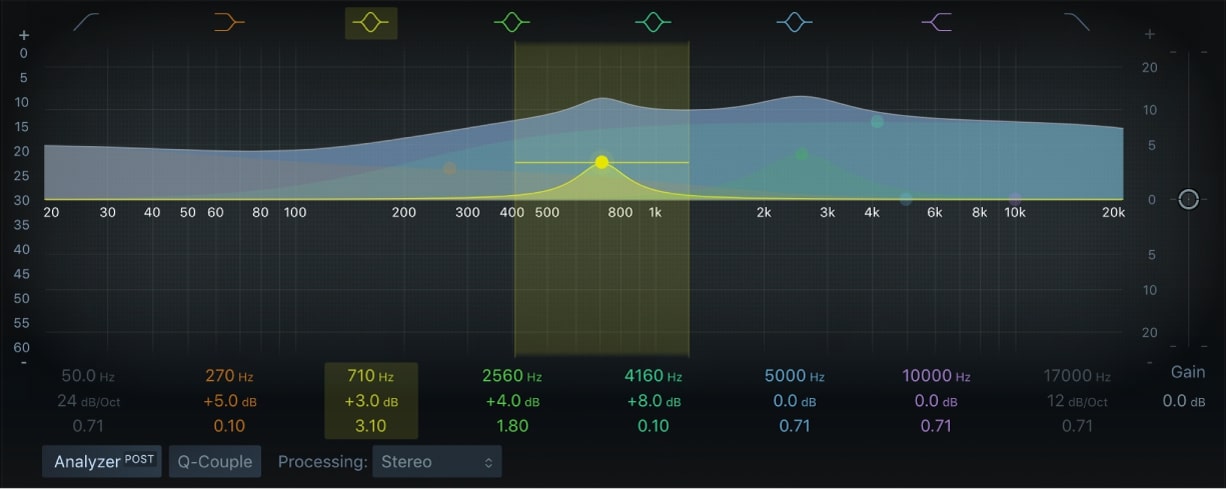Click the 1k frequency axis label
Image resolution: width=1226 pixels, height=489 pixels.
coord(655,212)
